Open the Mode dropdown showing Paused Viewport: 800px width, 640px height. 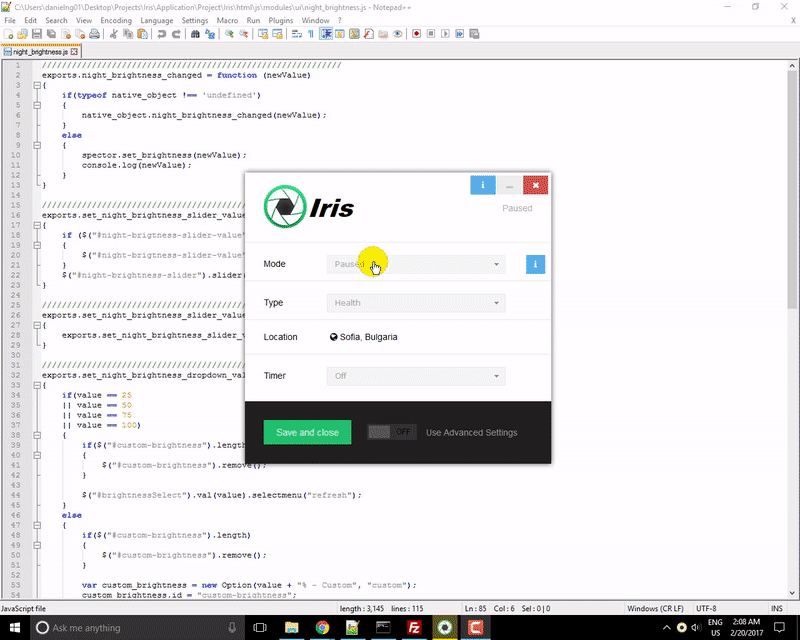coord(416,264)
